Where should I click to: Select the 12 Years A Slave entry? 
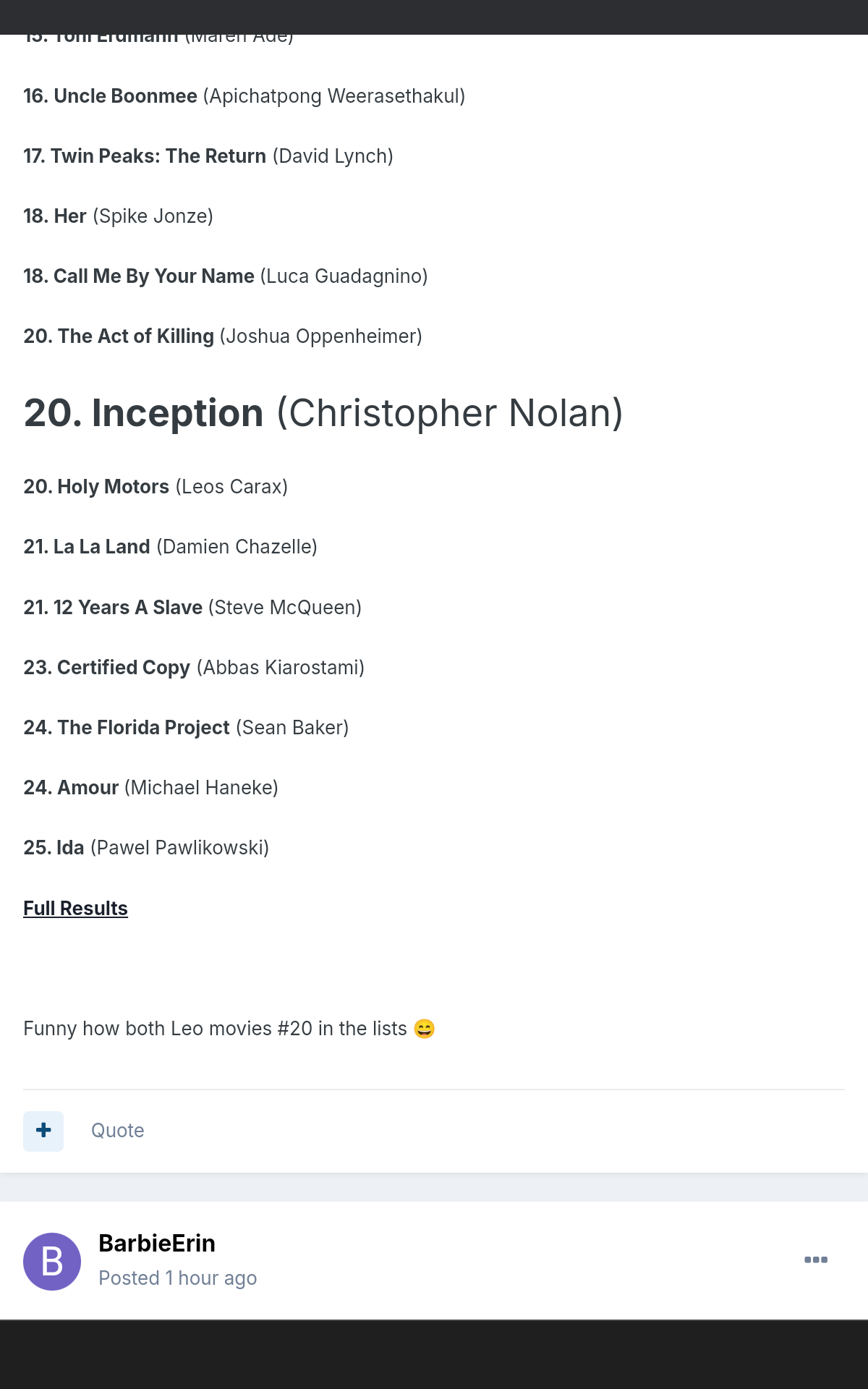(x=192, y=608)
